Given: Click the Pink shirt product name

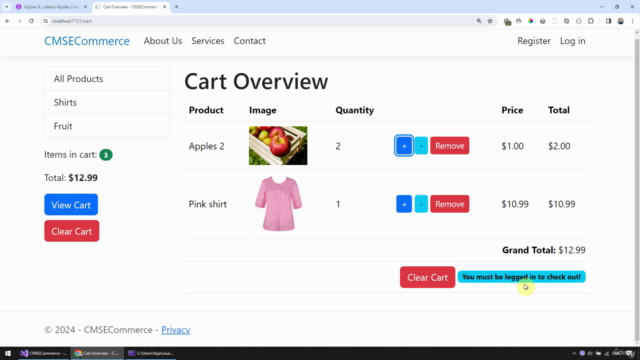Looking at the screenshot, I should [x=208, y=204].
